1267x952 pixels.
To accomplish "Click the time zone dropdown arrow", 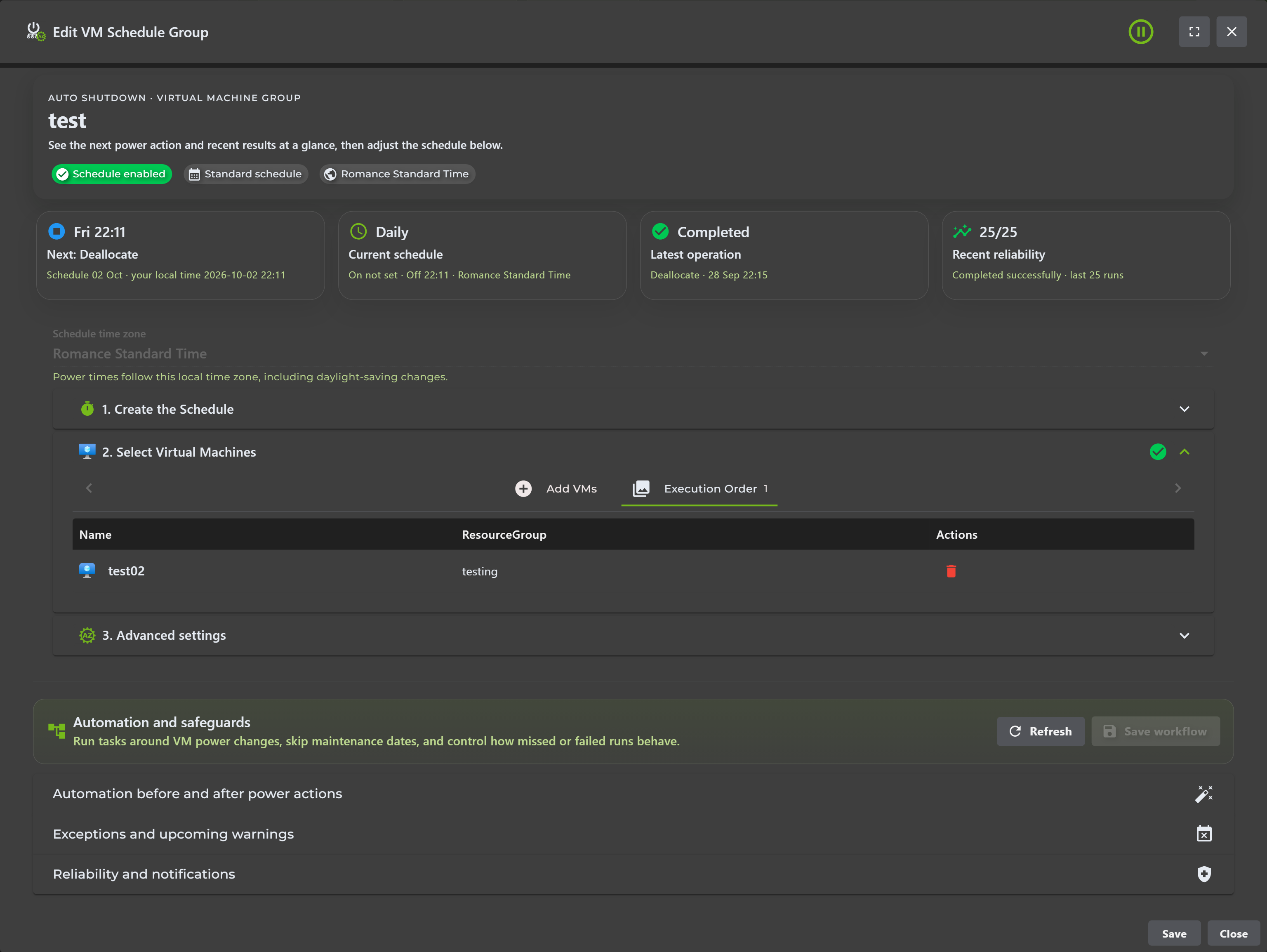I will coord(1204,354).
